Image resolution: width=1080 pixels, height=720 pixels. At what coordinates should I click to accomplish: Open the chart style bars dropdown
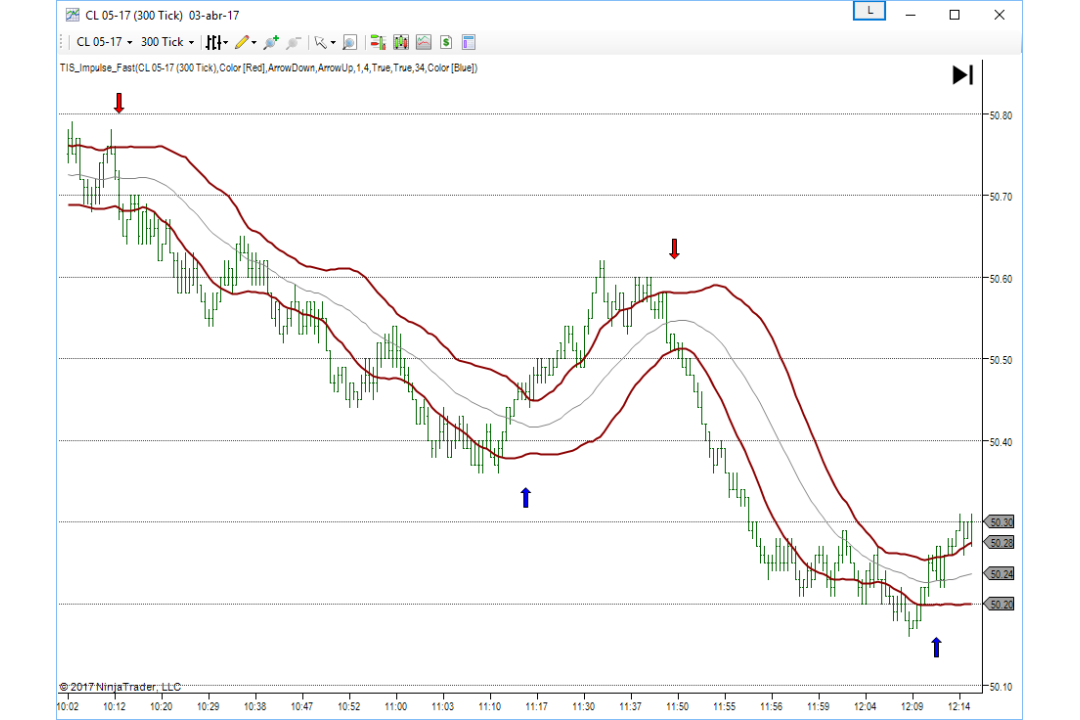[216, 42]
